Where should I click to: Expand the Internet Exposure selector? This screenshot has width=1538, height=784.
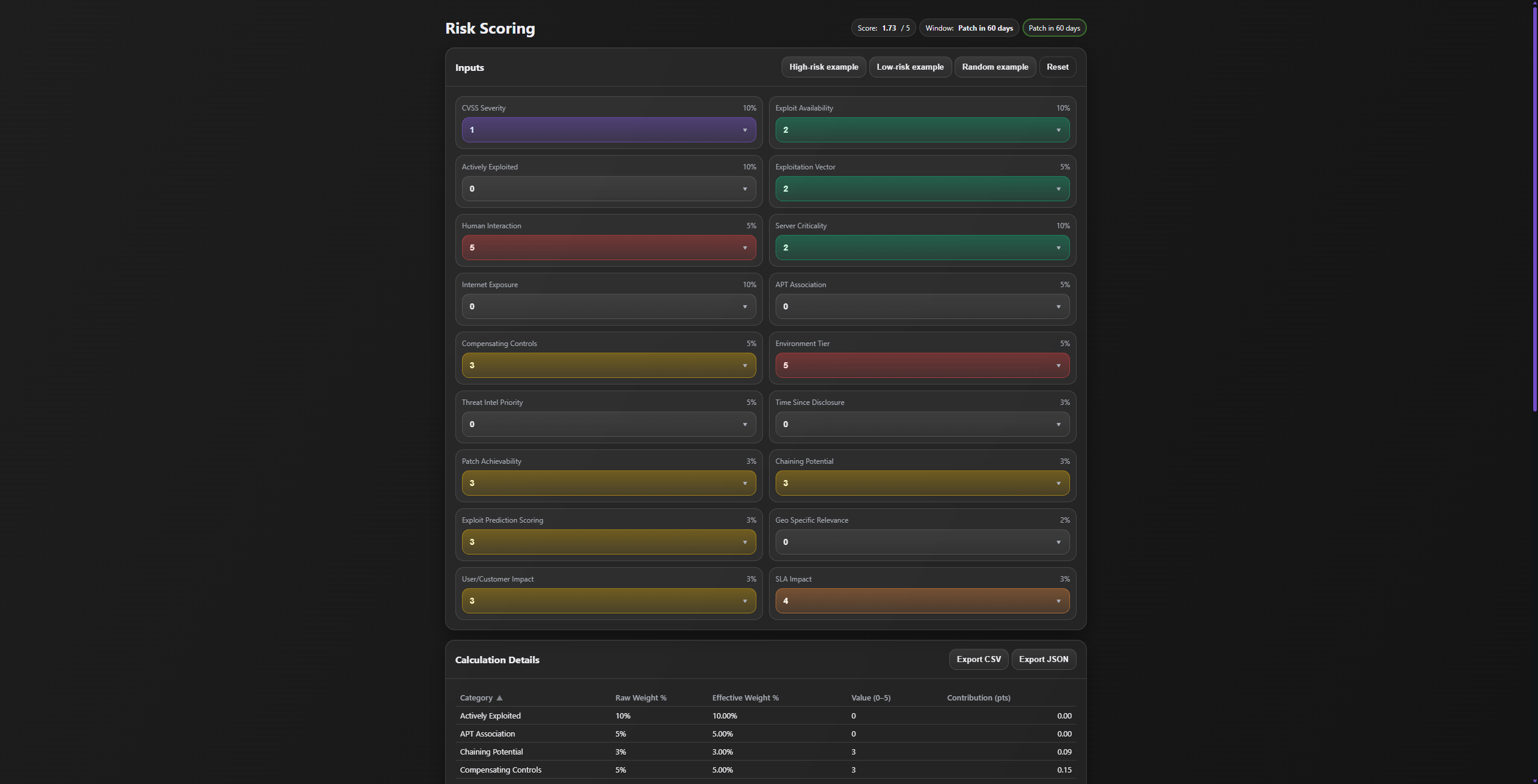(608, 306)
